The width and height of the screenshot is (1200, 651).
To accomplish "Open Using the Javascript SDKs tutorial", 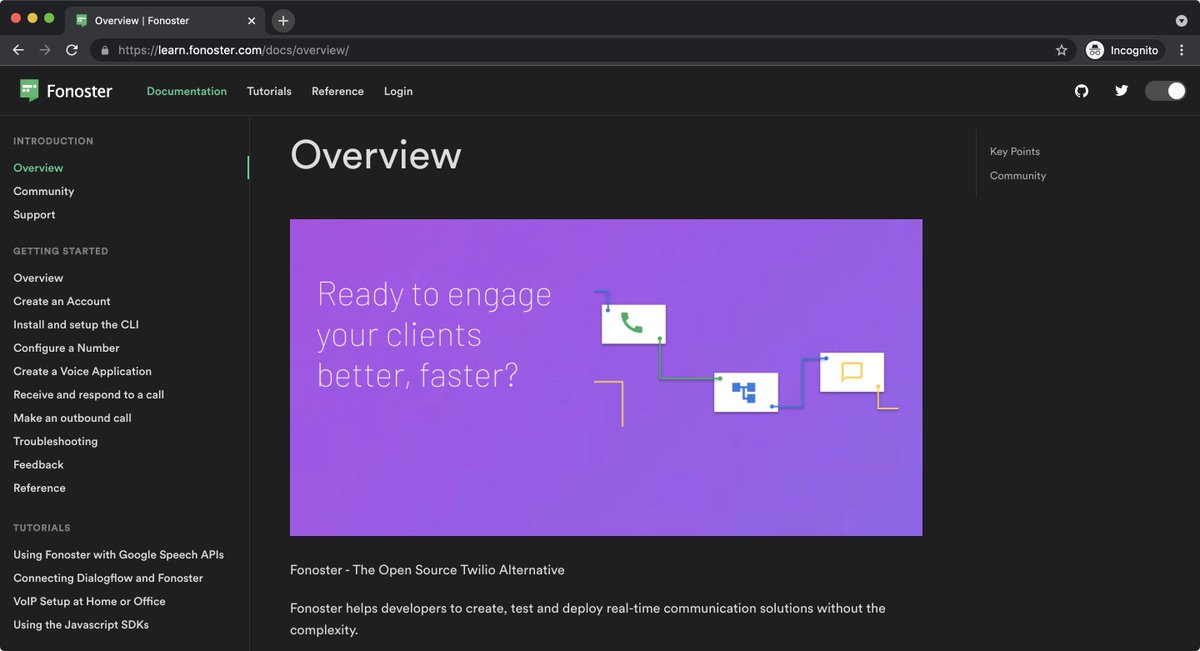I will [81, 625].
